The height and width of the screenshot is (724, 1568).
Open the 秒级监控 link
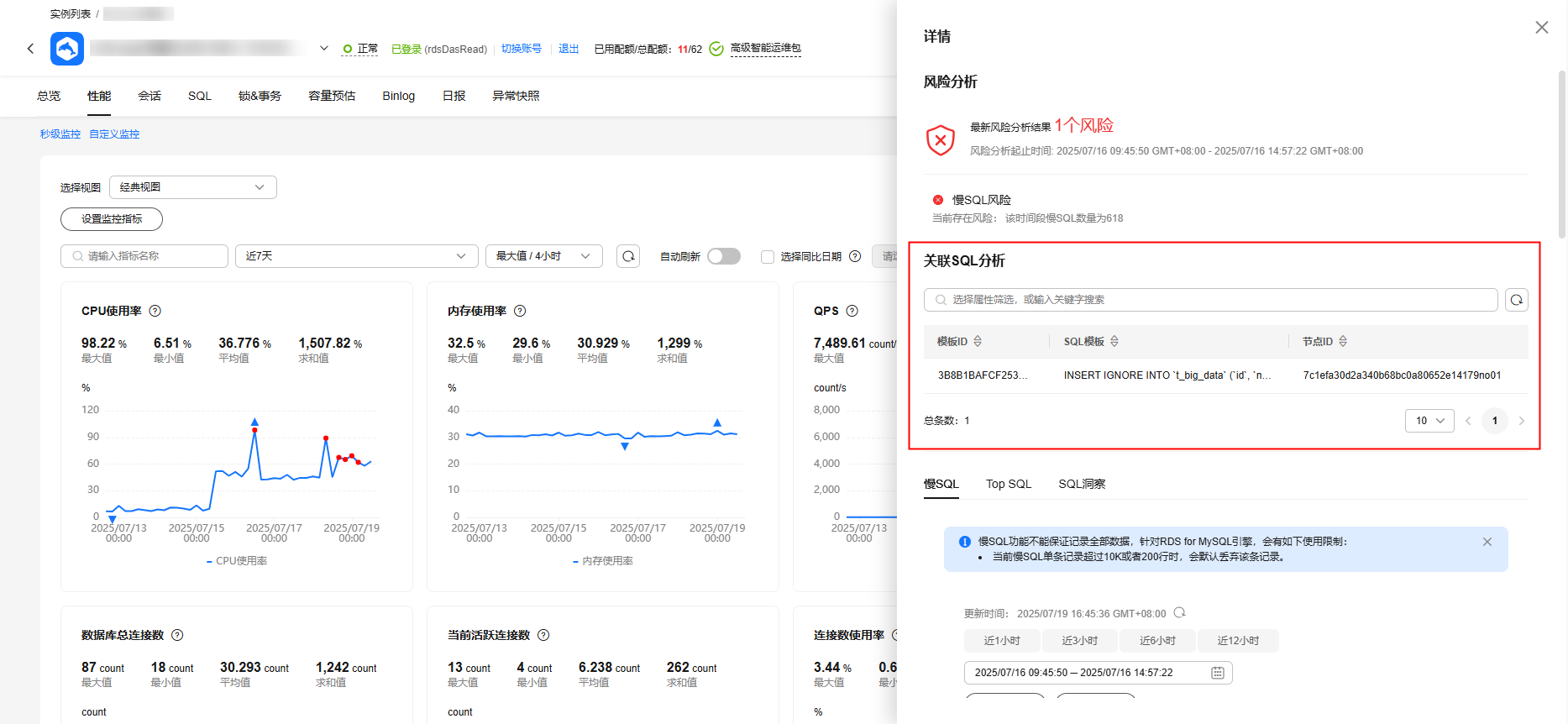[60, 134]
